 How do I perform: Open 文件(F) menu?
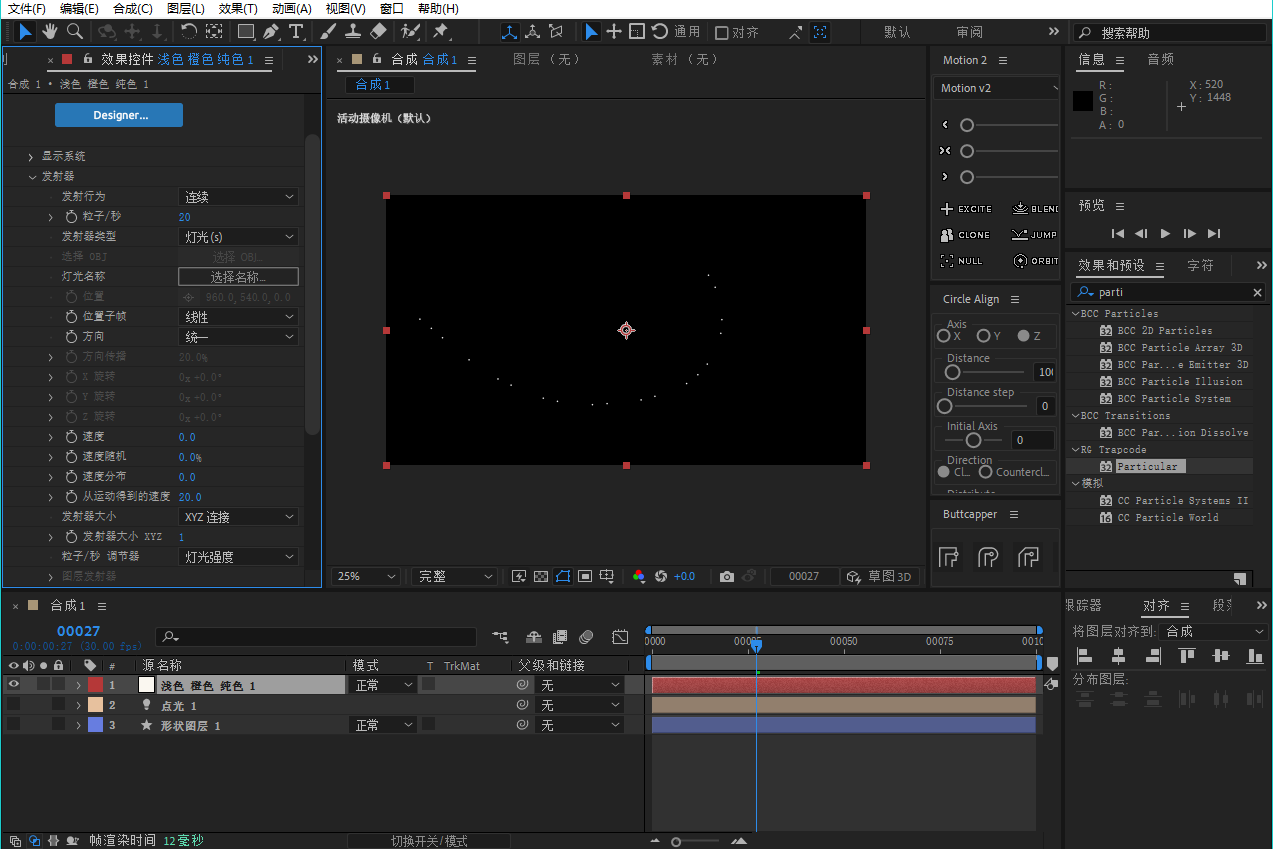tap(27, 9)
